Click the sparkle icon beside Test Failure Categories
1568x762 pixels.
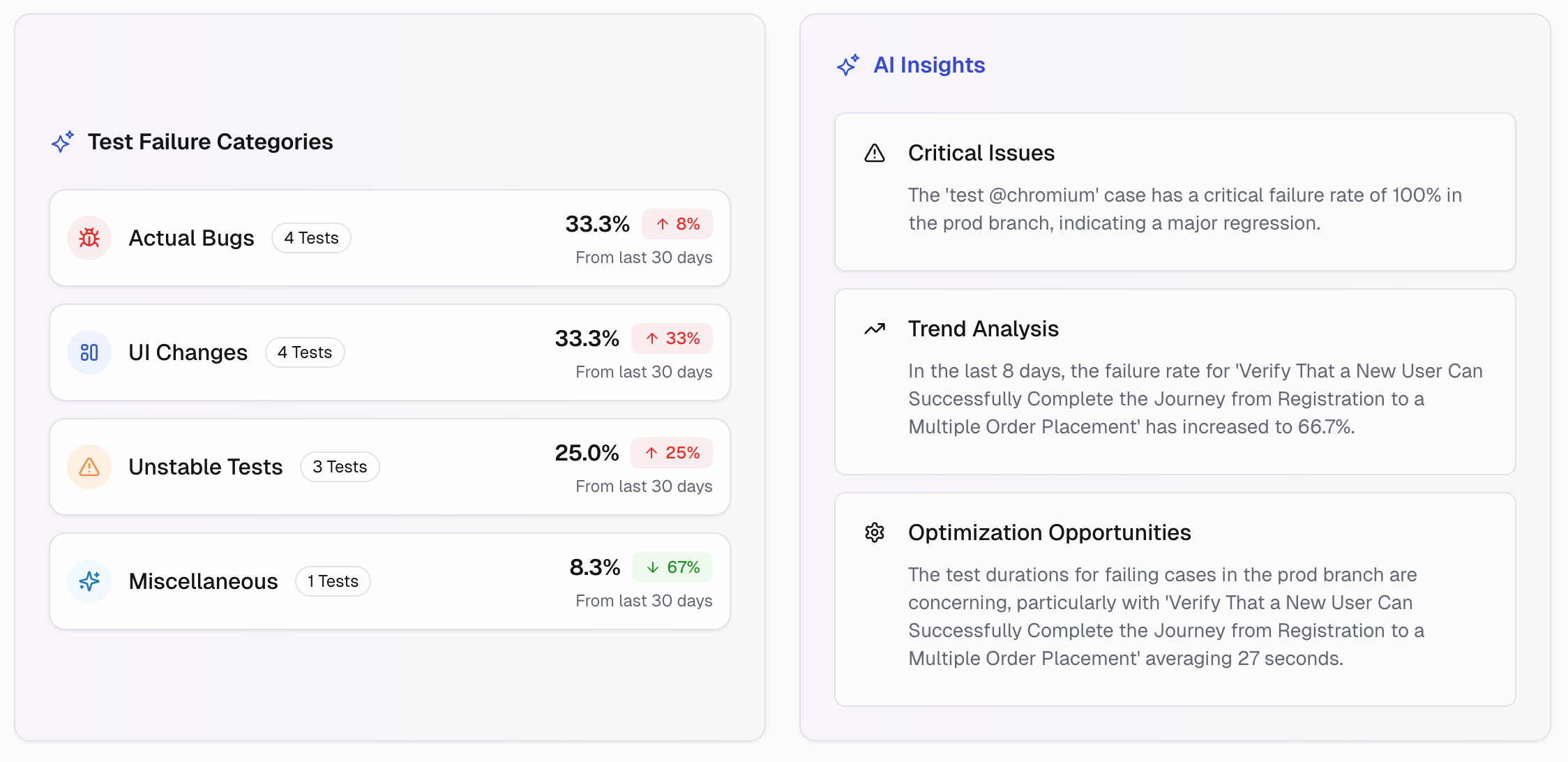pos(61,142)
